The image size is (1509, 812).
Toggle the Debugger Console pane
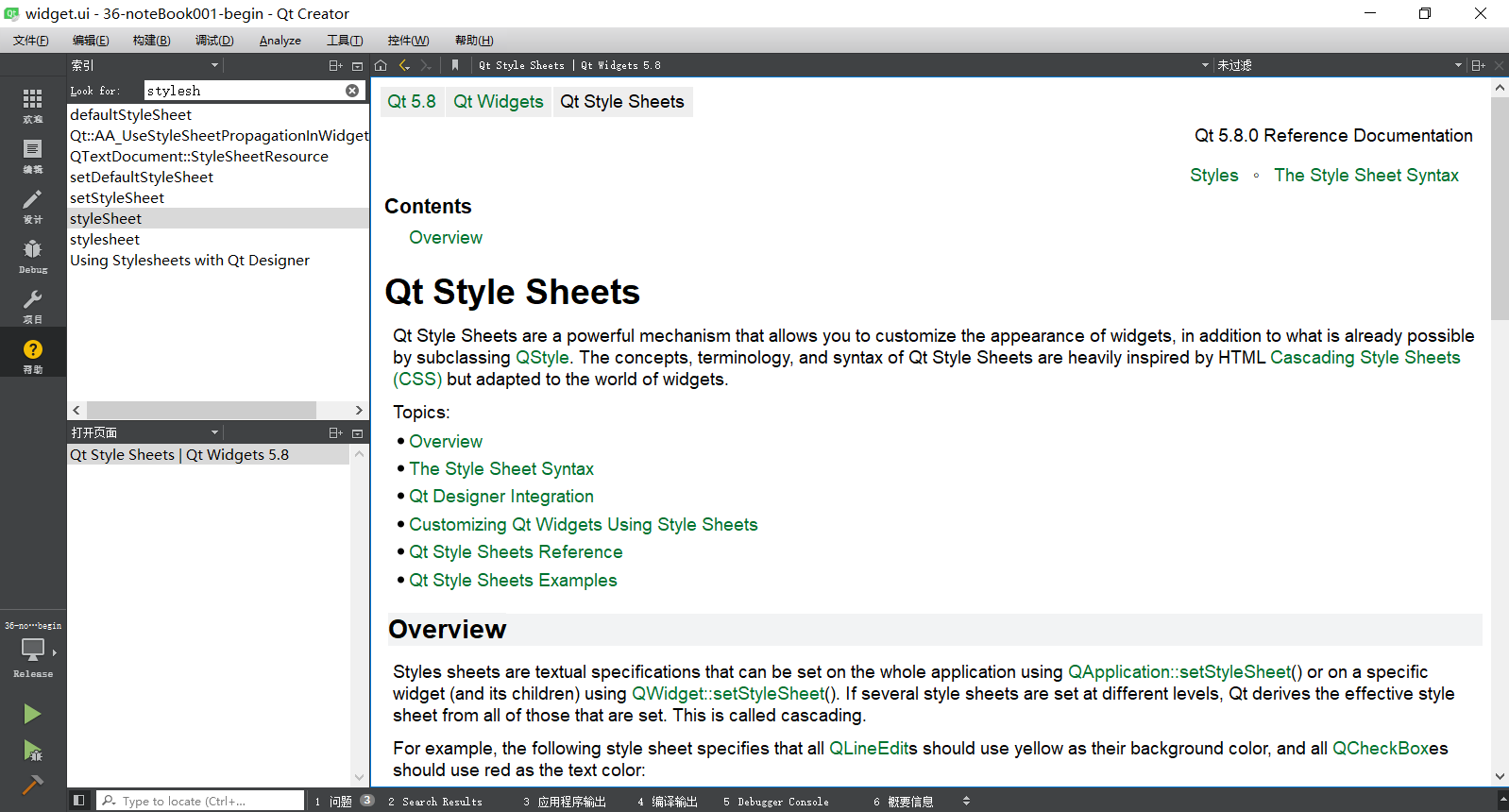click(x=776, y=802)
